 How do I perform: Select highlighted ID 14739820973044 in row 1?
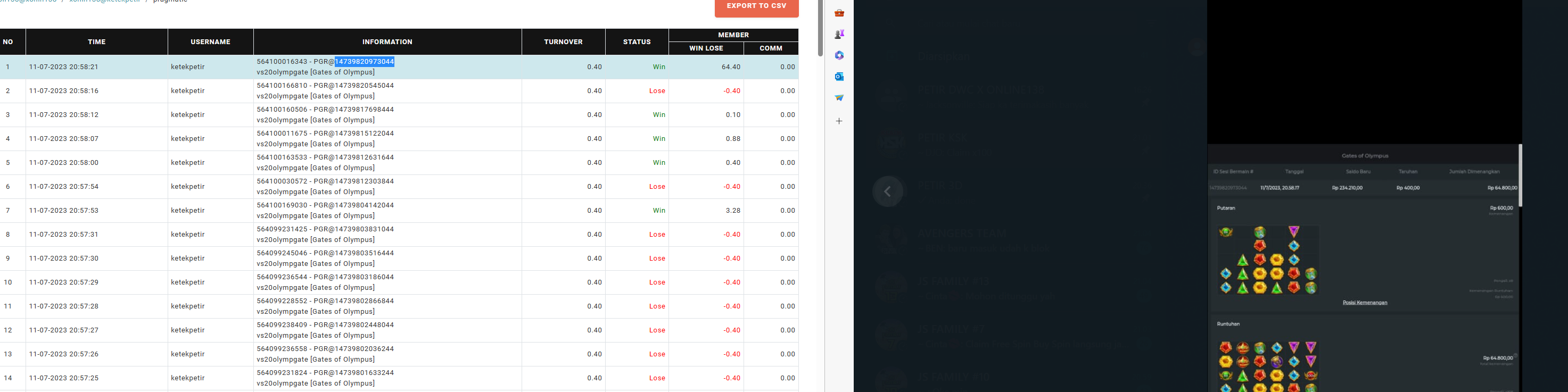[365, 62]
